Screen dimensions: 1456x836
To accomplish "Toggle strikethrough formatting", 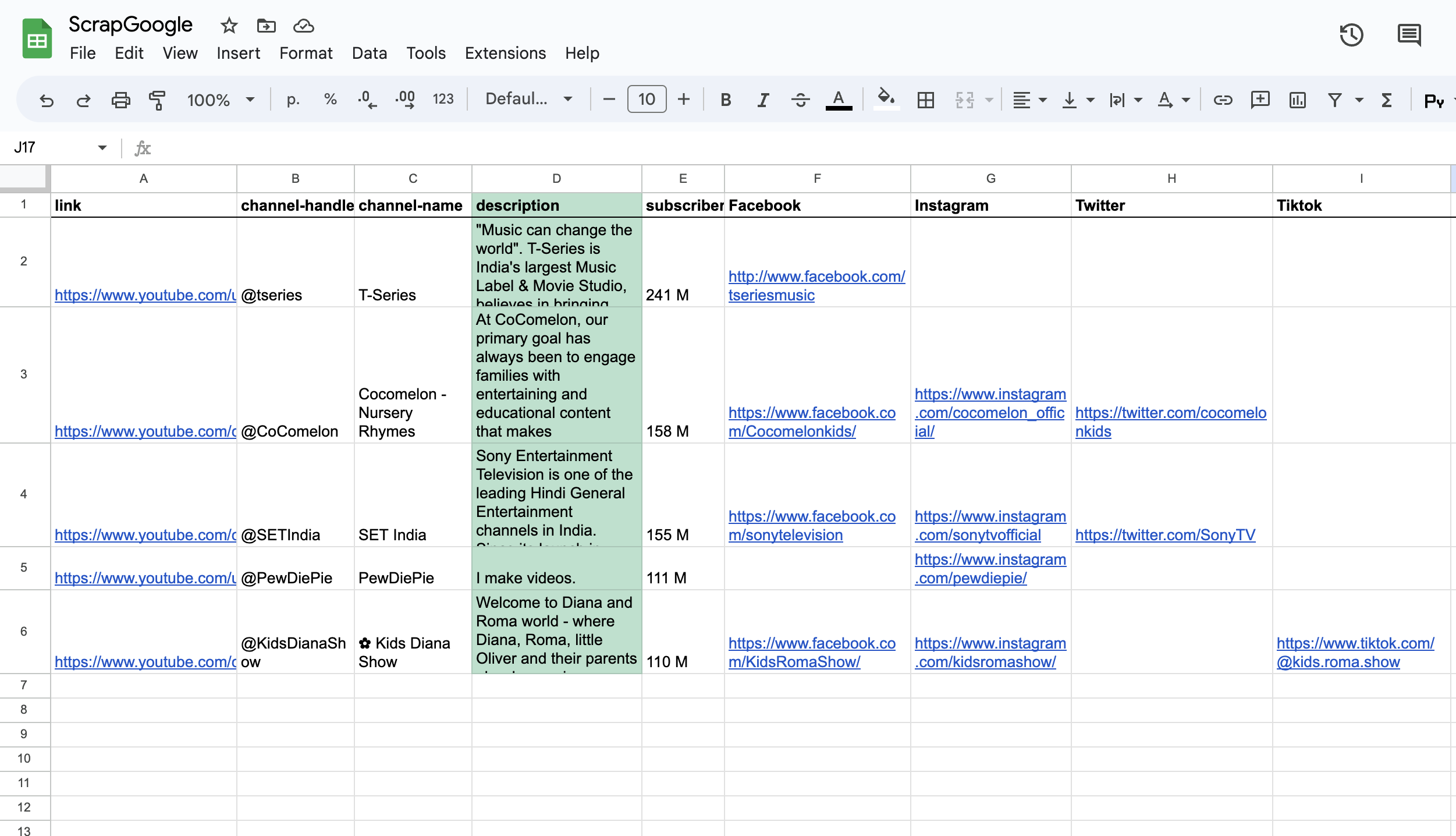I will tap(801, 100).
